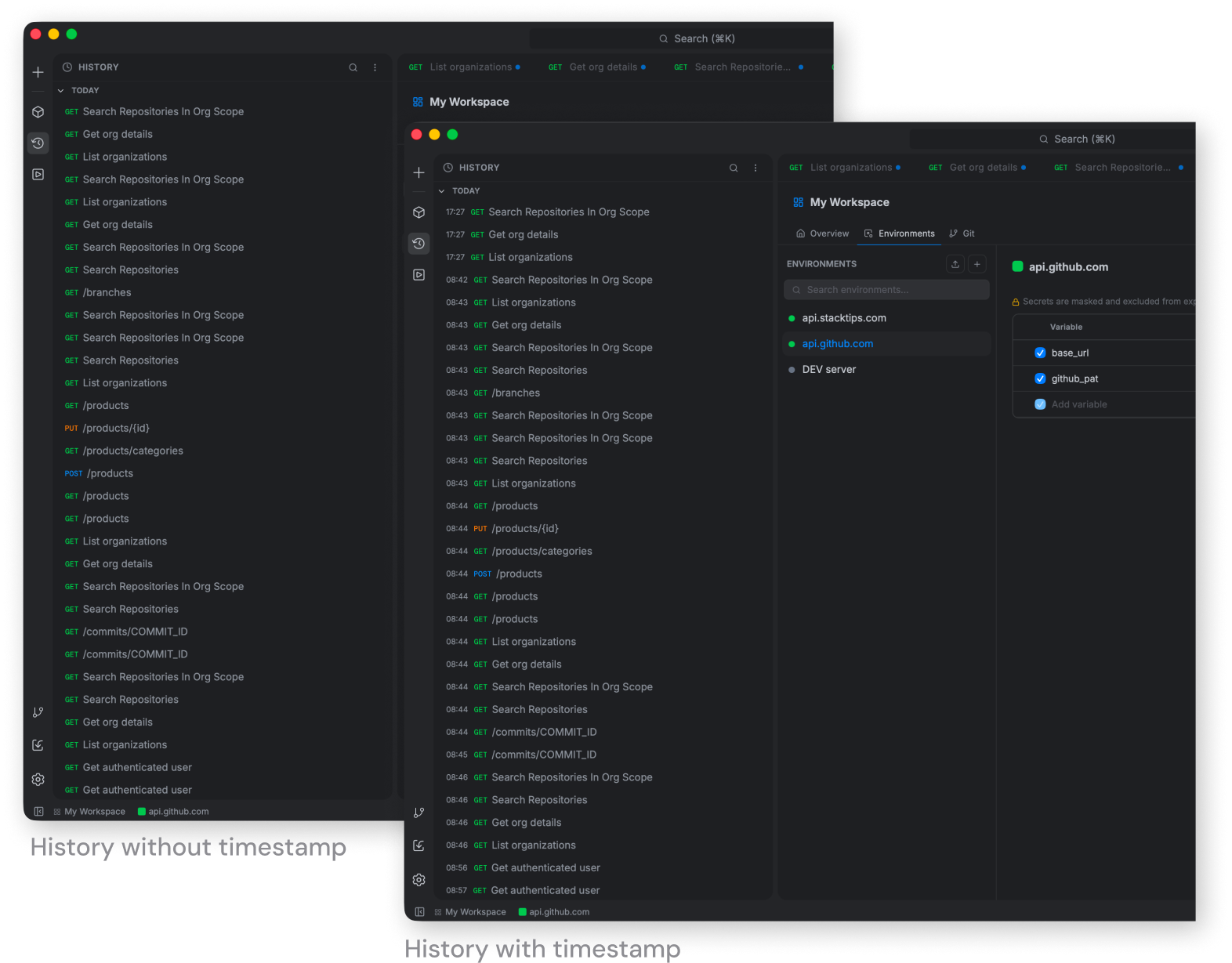Click the Add variable placeholder field
Screen dimensions: 1232x963
tap(1079, 404)
